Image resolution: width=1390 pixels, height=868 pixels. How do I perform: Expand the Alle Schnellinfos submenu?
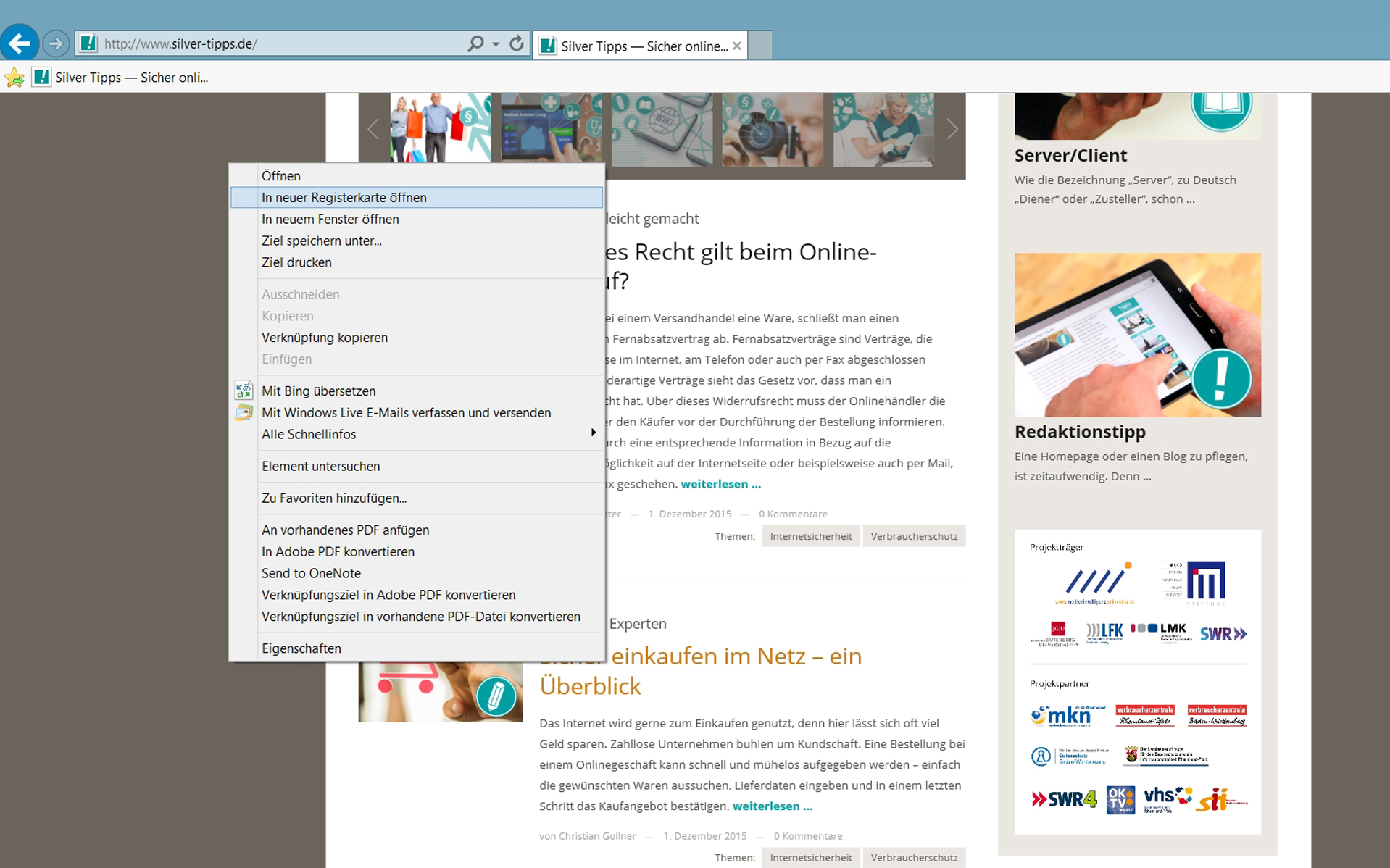click(593, 433)
